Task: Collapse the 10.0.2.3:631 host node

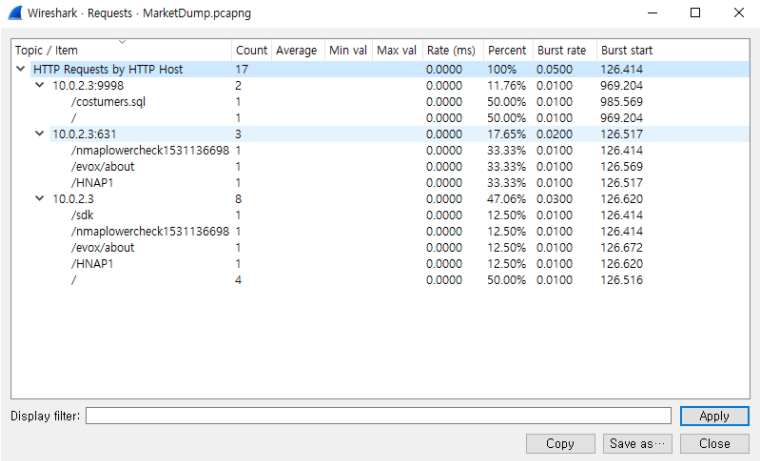Action: coord(40,134)
